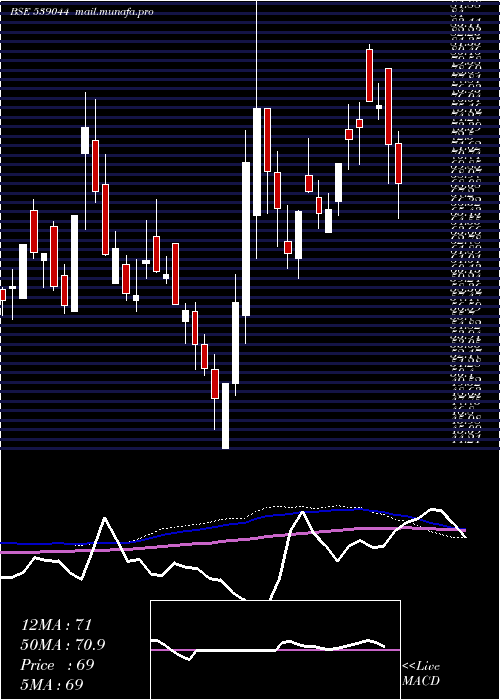Click the 50MA : 70.9 value
This screenshot has width=500, height=700.
(x=64, y=645)
